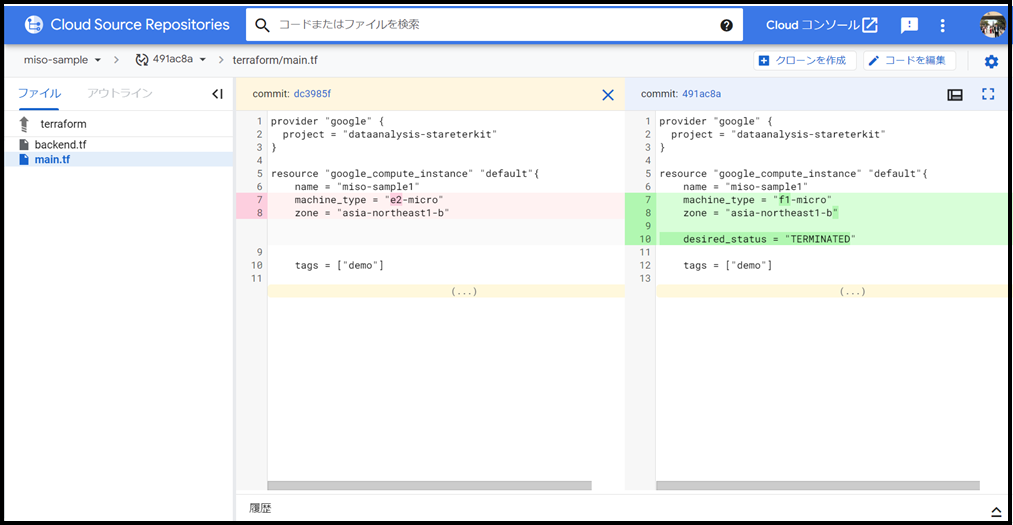Select the ファイル tab
Viewport: 1013px width, 525px height.
(39, 93)
